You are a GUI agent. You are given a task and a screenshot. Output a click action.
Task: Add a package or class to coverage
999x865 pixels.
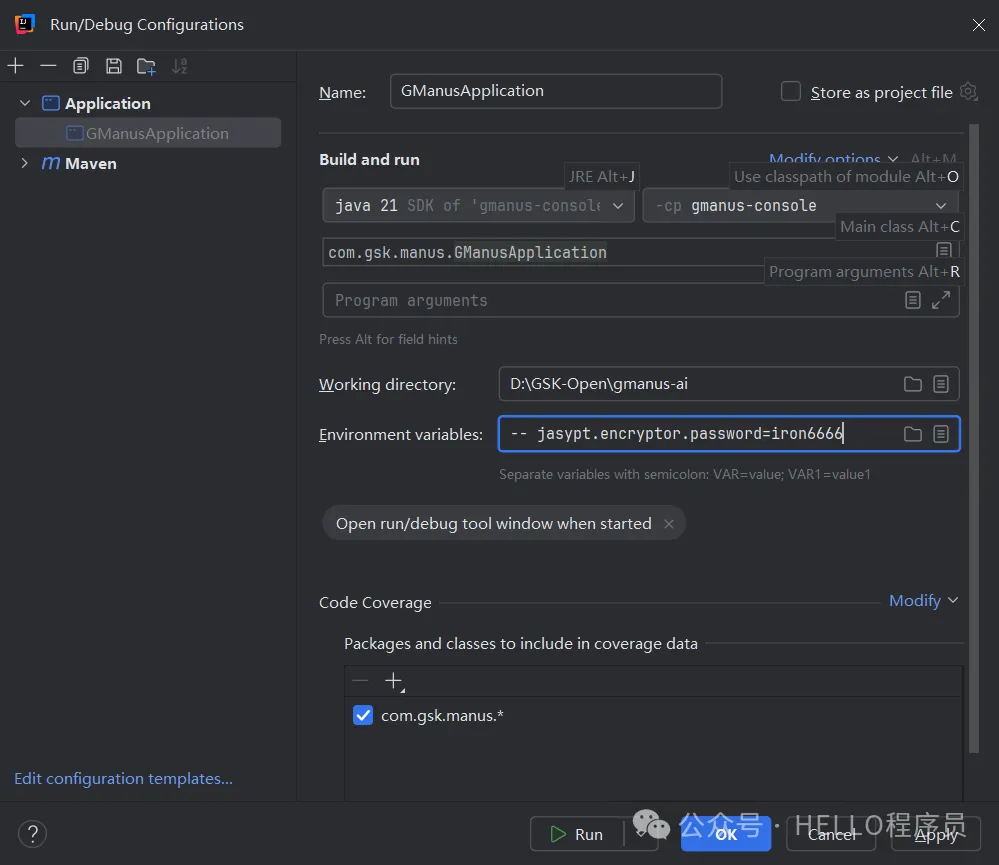pos(394,682)
